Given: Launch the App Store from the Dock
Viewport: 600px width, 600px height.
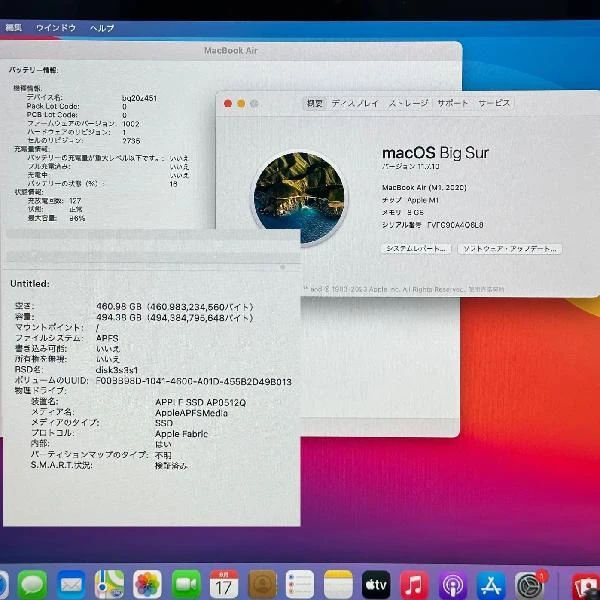Looking at the screenshot, I should click(491, 584).
